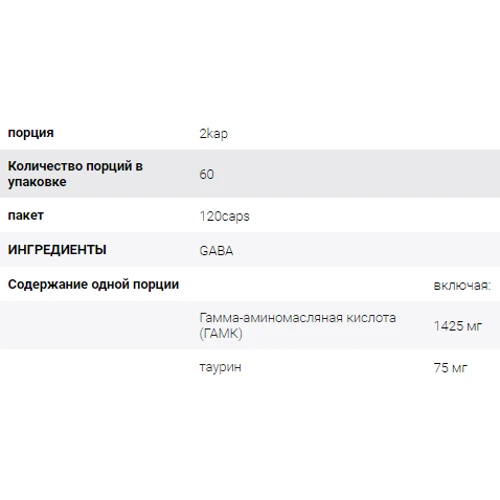Image resolution: width=500 pixels, height=500 pixels.
Task: Click 'Количество порций в упаковке' label
Action: [75, 174]
